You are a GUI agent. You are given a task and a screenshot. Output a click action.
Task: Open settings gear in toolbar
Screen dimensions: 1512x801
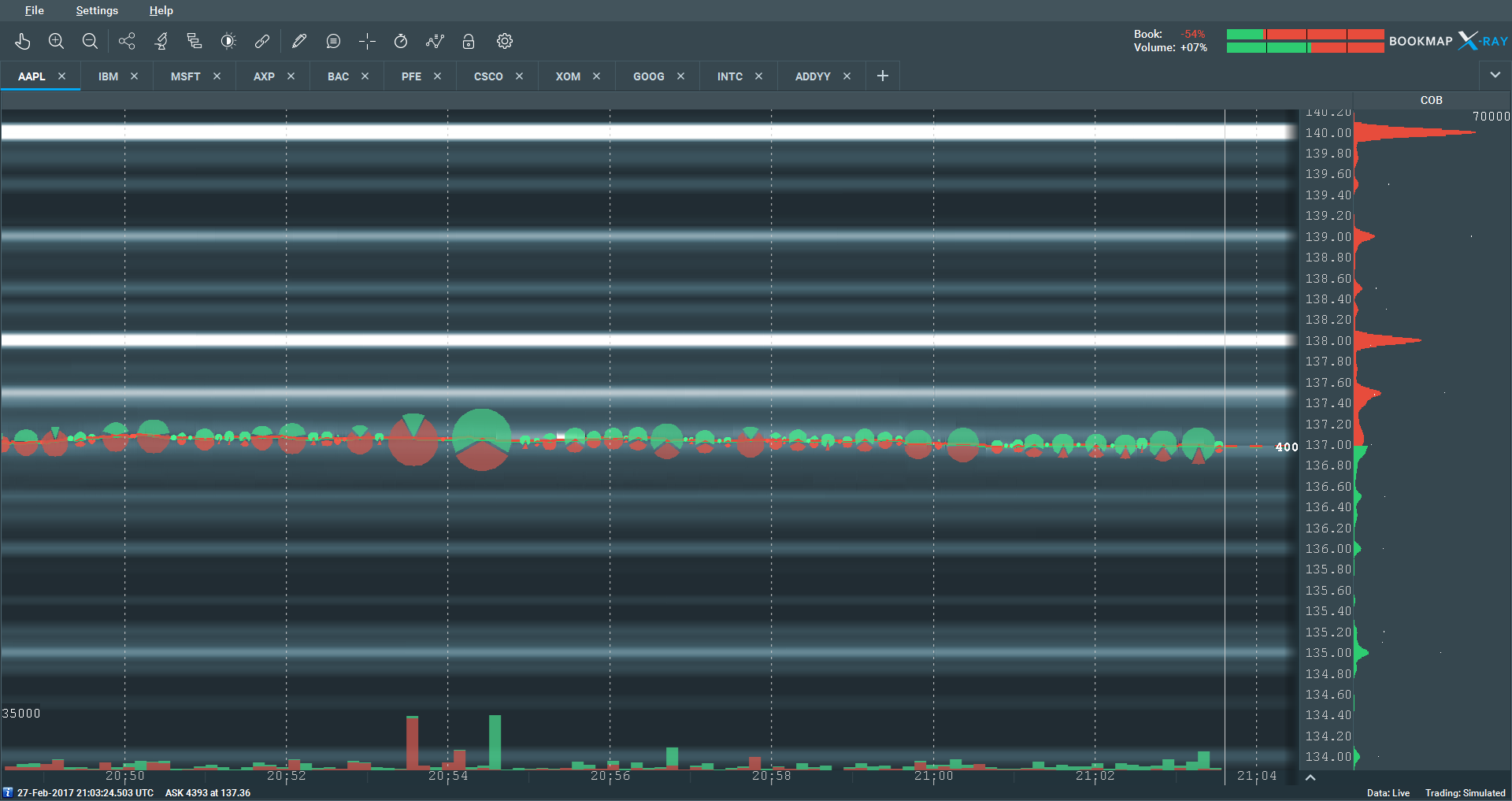(505, 41)
